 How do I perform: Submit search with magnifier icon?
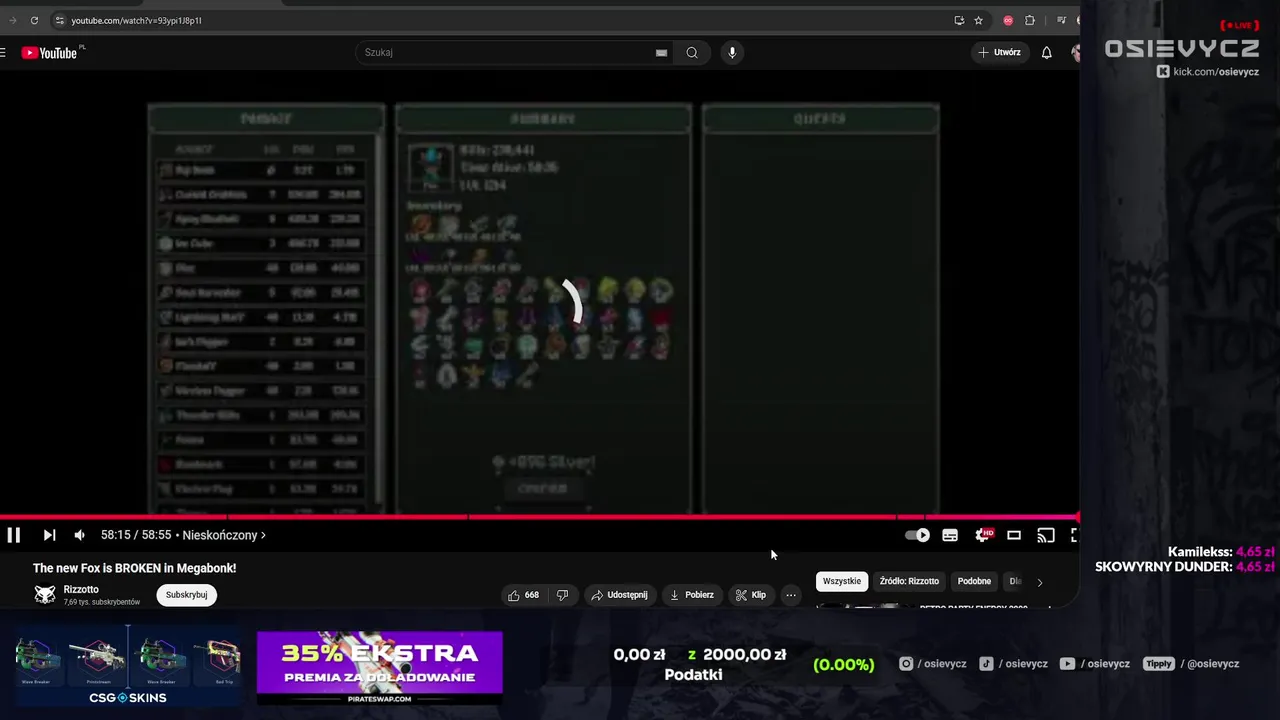(x=692, y=53)
